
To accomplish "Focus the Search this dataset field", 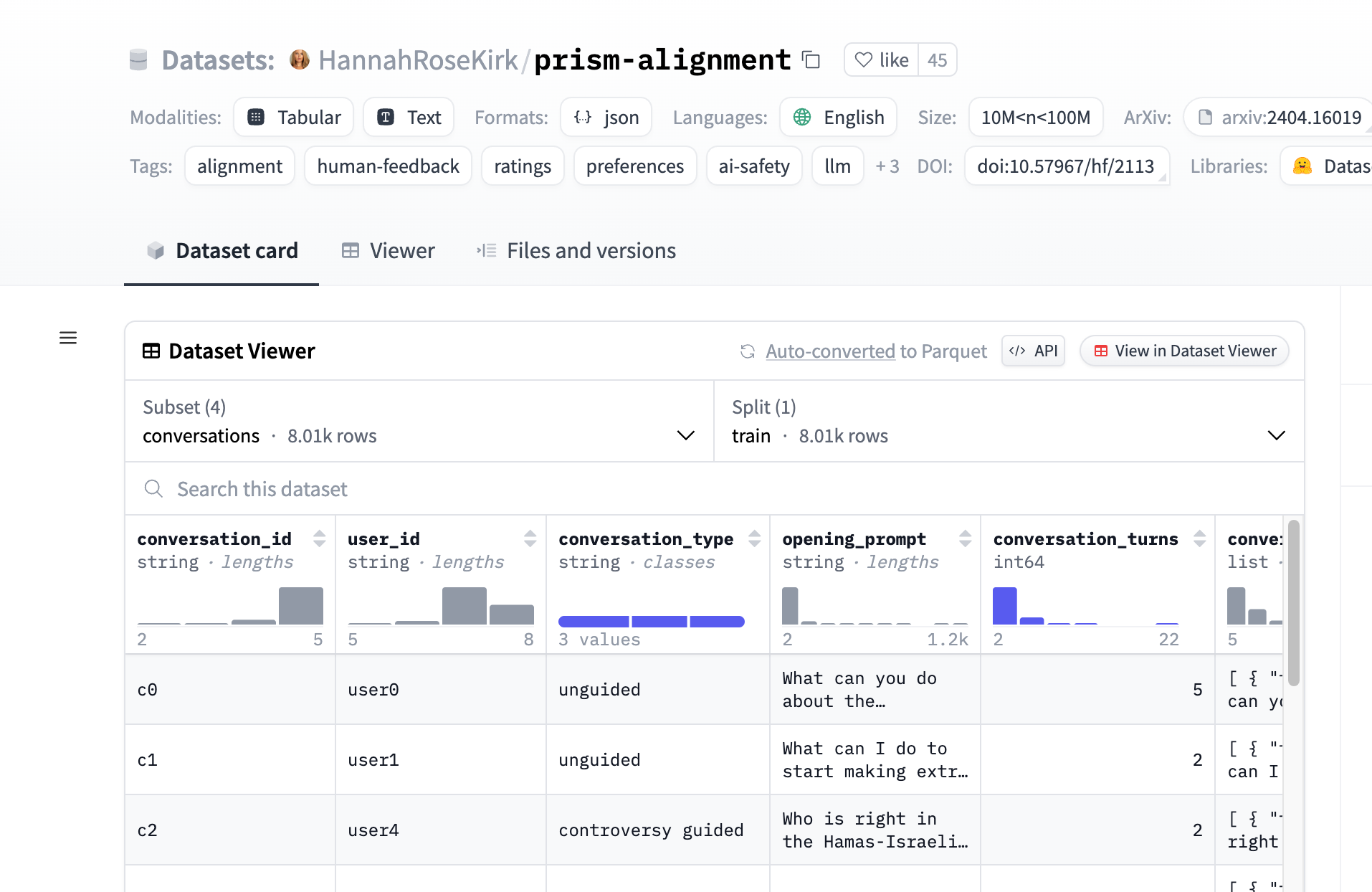I will tap(714, 489).
